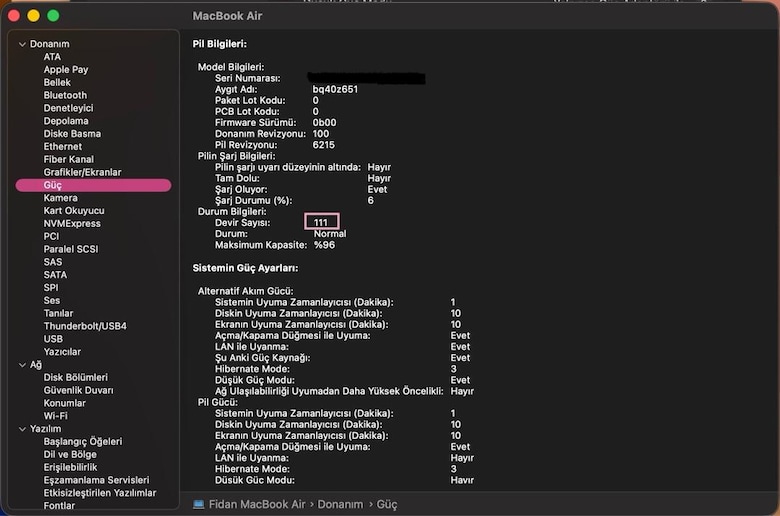Select PCI in the sidebar
Image resolution: width=780 pixels, height=516 pixels.
pos(51,236)
